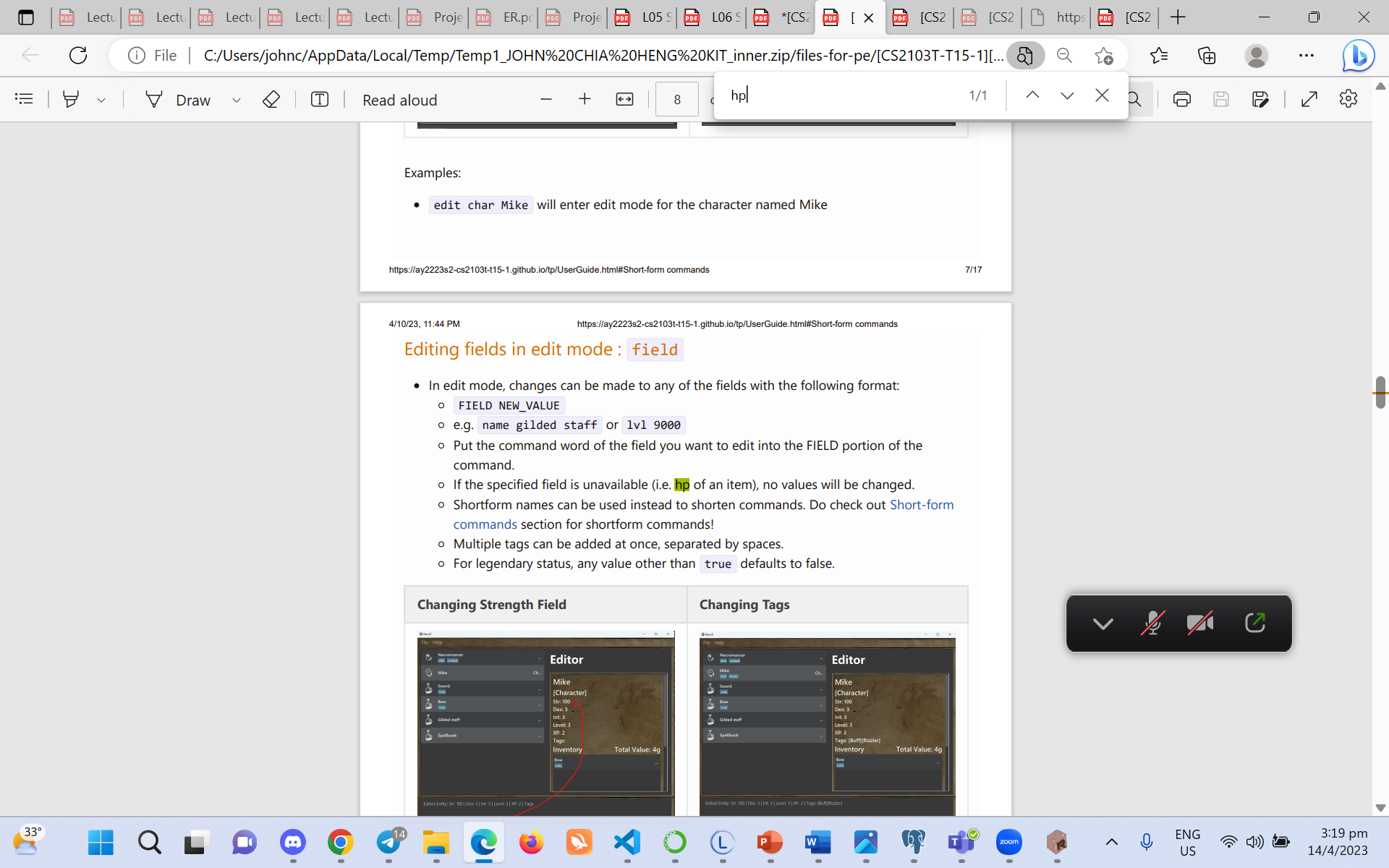
Task: Click the vertical scrollbar thumb
Action: (x=1380, y=392)
